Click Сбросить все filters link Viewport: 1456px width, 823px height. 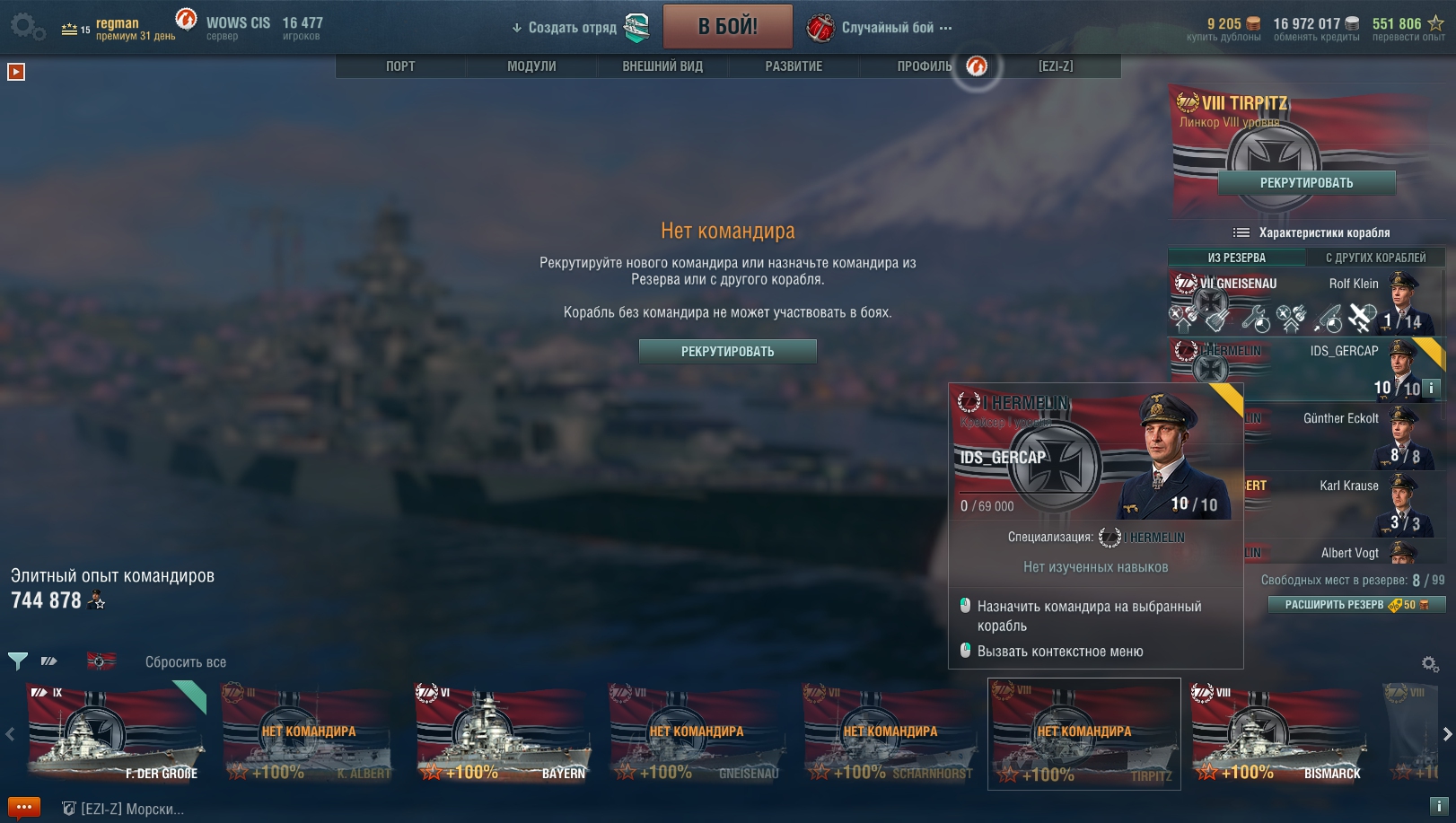point(186,662)
